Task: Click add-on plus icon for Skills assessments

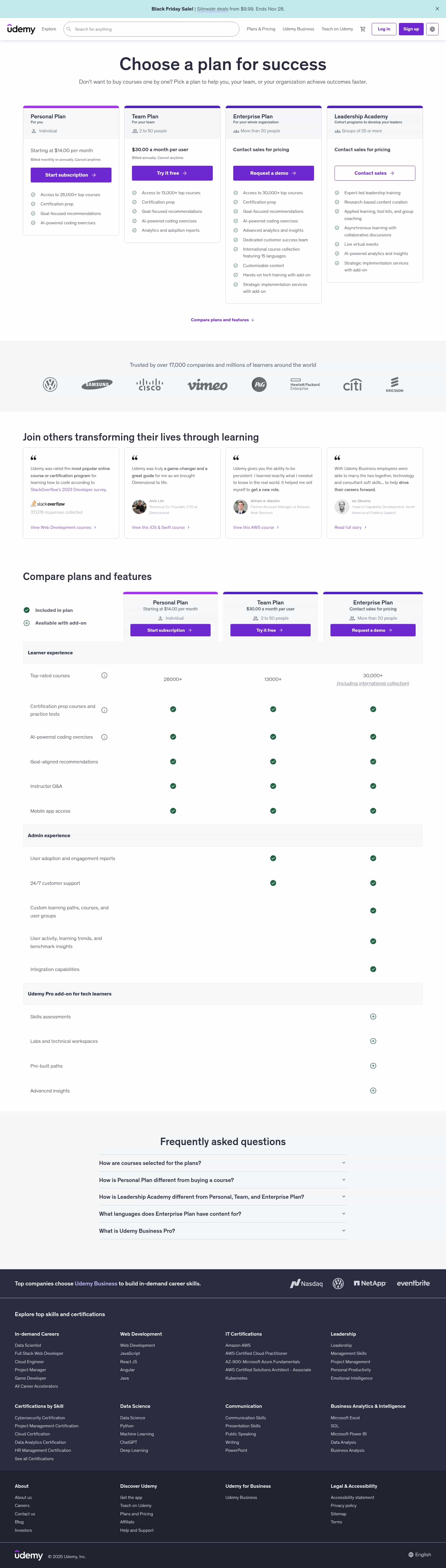Action: [373, 1017]
